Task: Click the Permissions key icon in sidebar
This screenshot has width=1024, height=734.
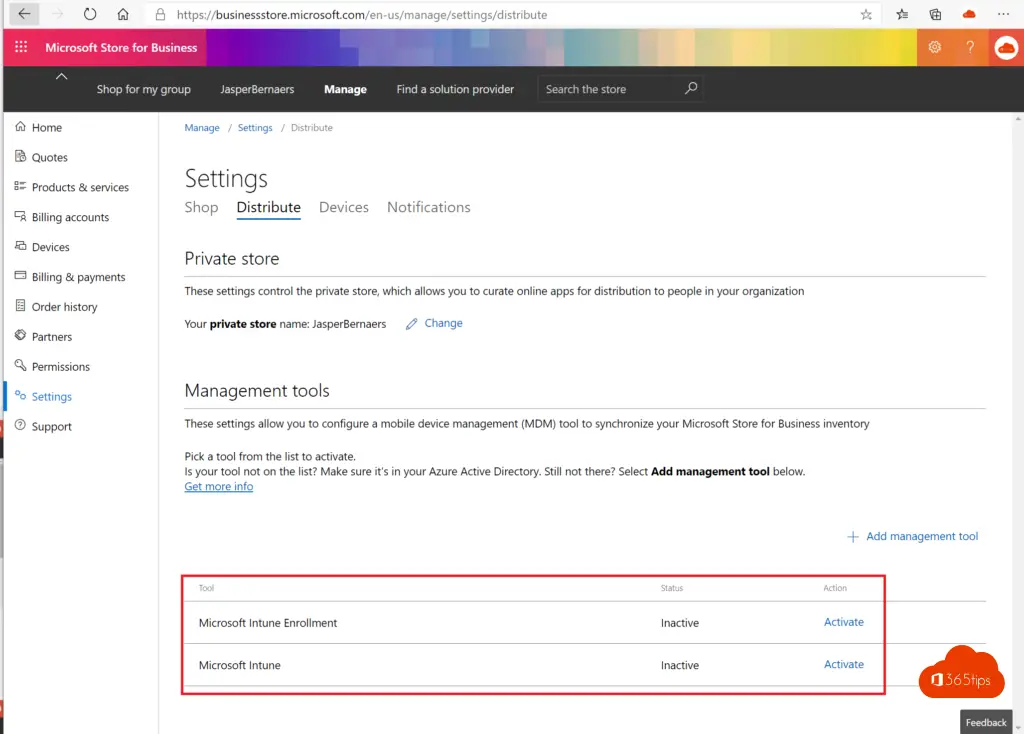Action: [x=20, y=366]
